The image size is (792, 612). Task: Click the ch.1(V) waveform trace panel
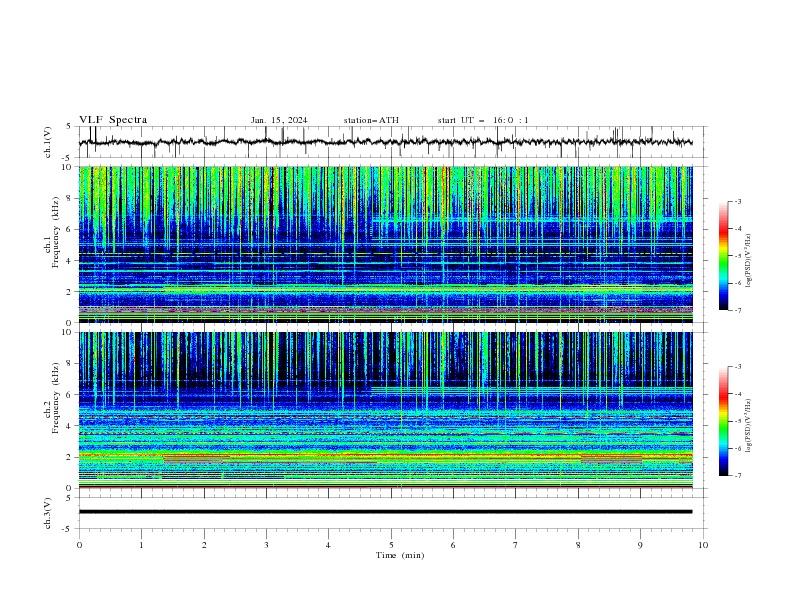click(392, 142)
